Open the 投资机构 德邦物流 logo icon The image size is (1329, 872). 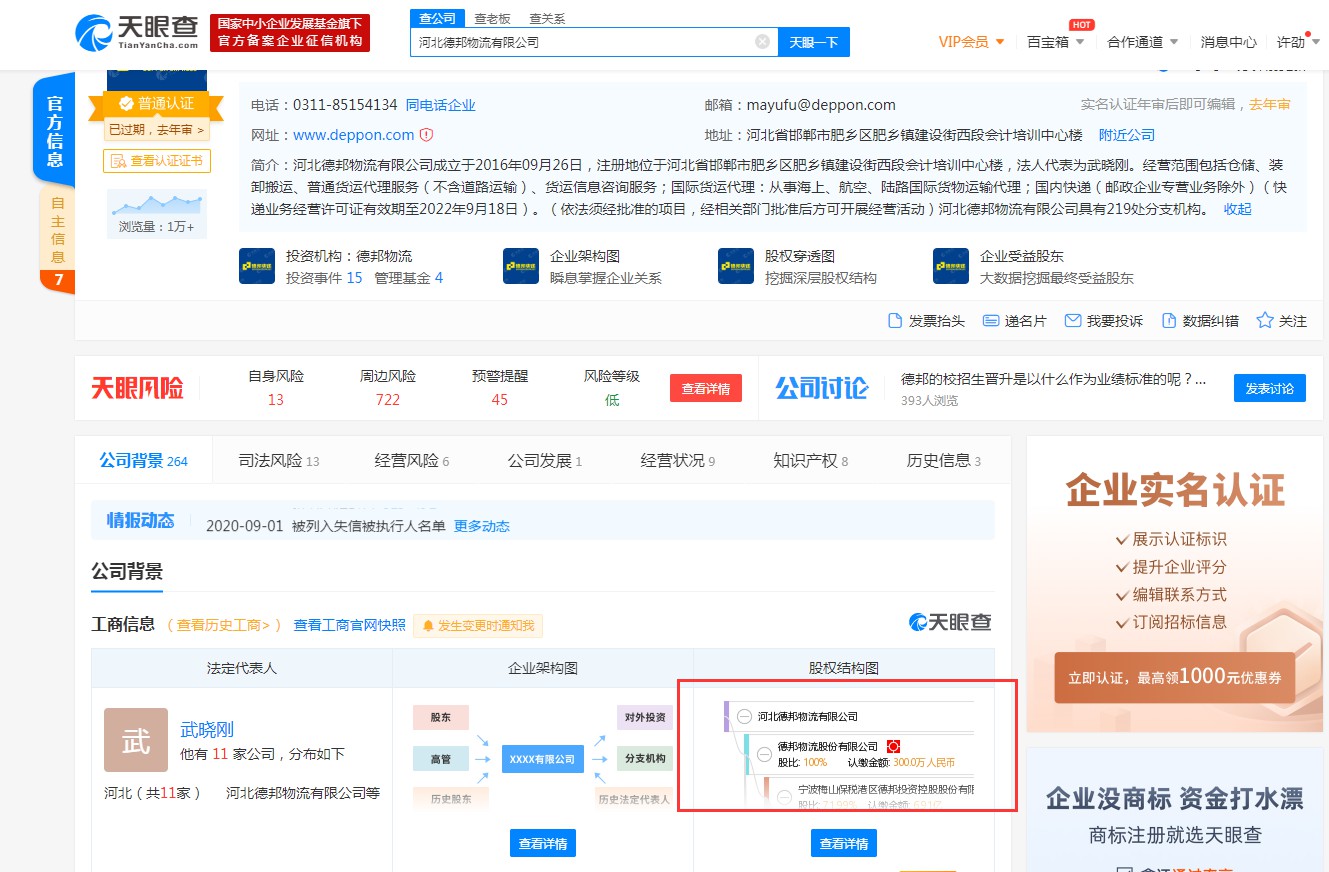257,267
